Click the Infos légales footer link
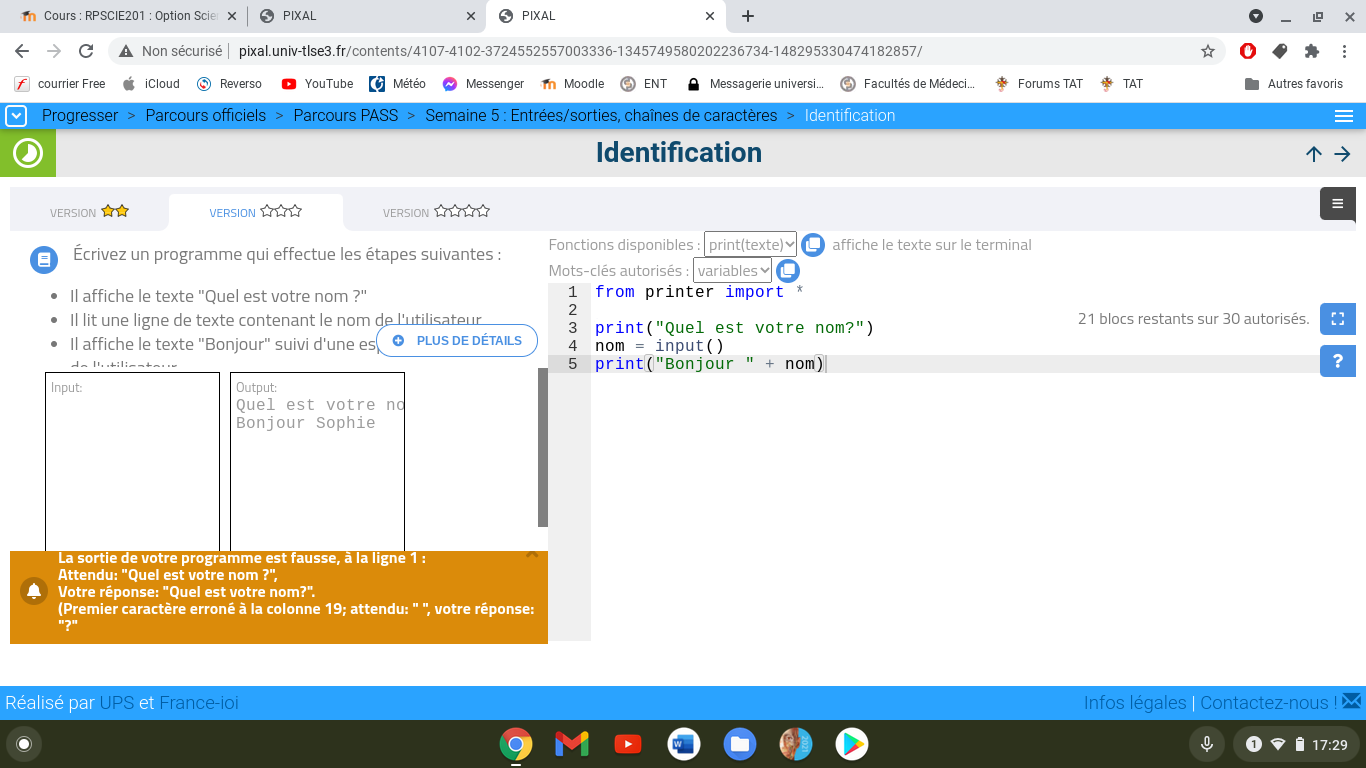The height and width of the screenshot is (768, 1366). [1134, 703]
